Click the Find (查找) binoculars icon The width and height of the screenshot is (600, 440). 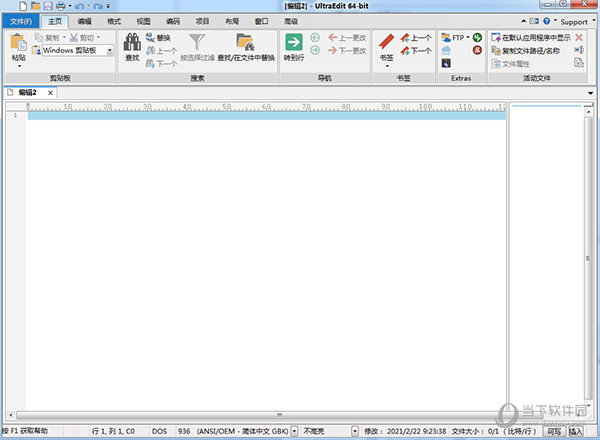click(x=132, y=42)
